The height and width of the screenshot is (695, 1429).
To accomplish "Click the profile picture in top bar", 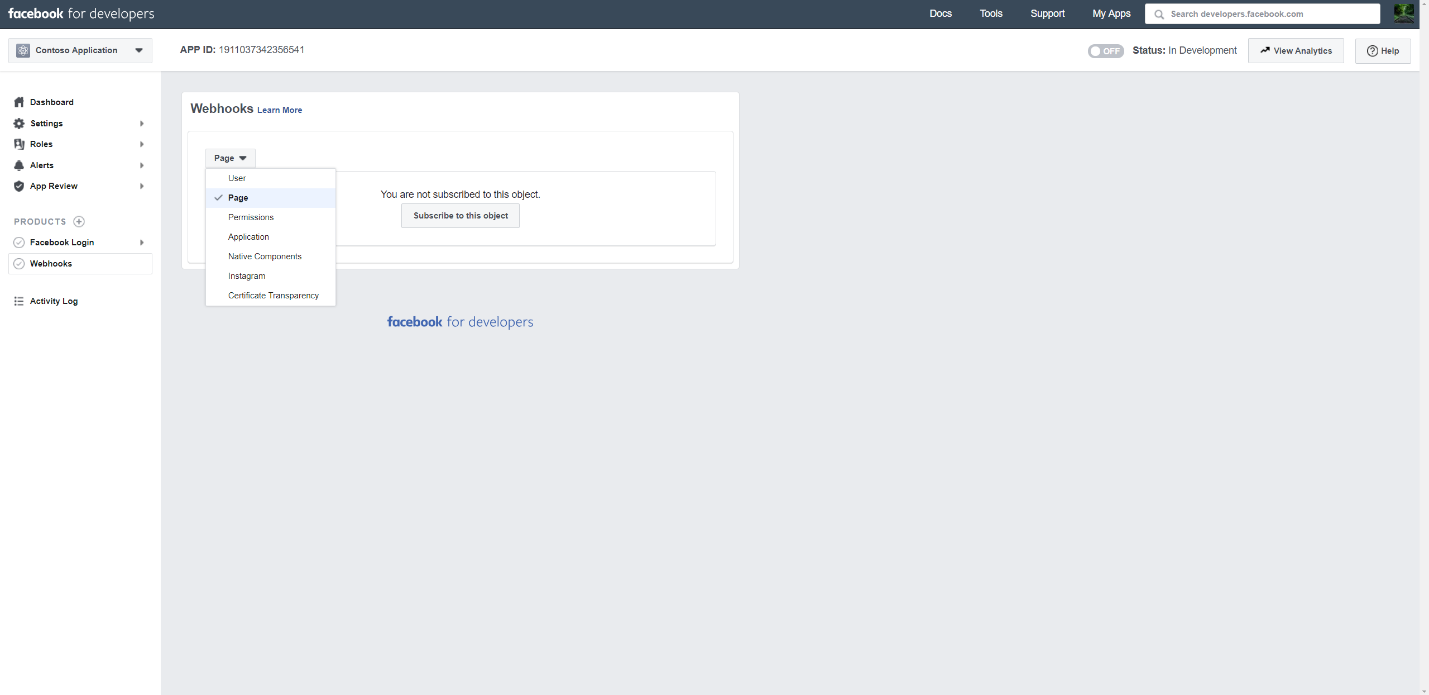I will point(1404,13).
